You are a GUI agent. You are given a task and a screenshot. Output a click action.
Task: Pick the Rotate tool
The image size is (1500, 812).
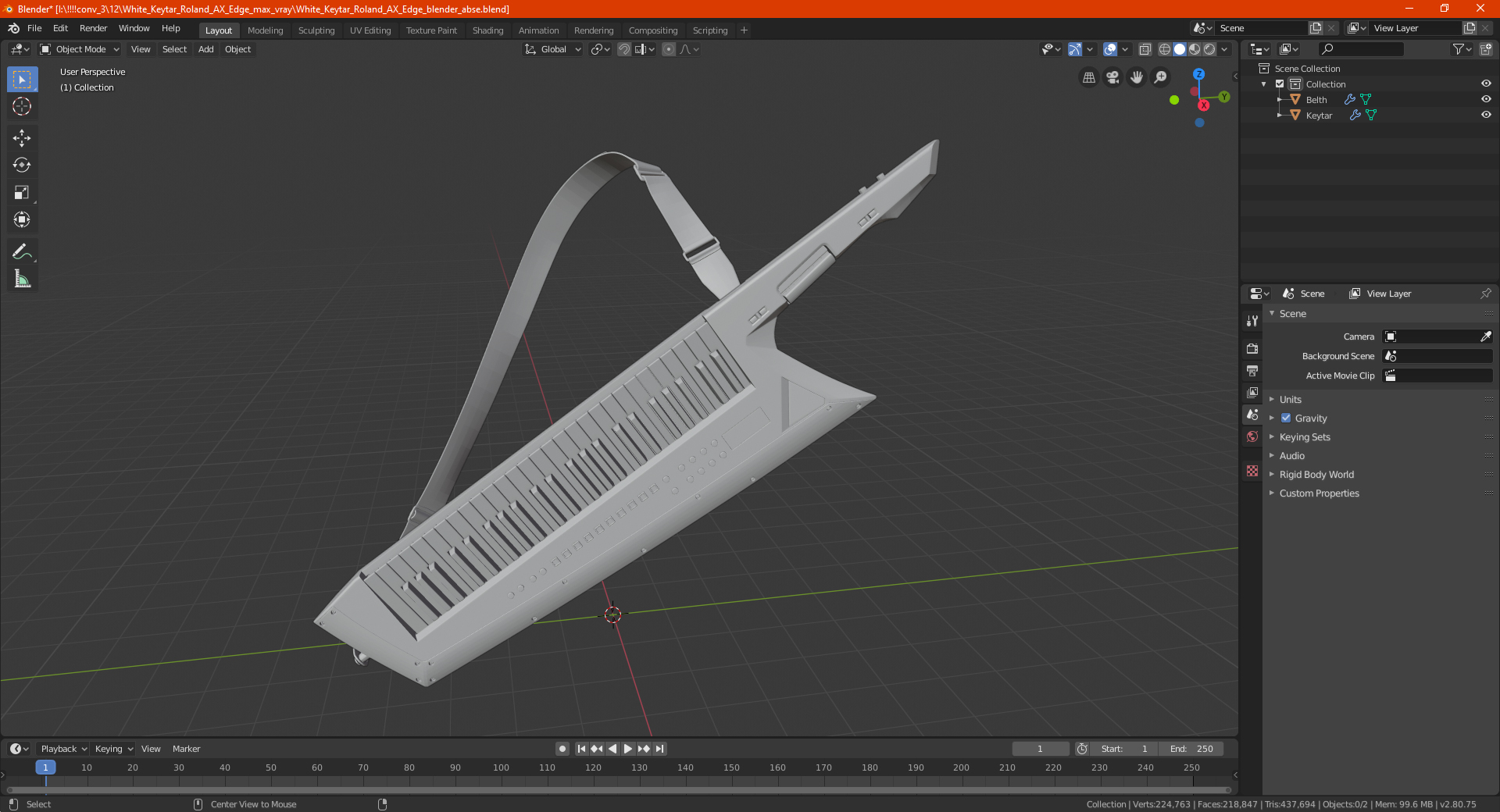pos(22,165)
